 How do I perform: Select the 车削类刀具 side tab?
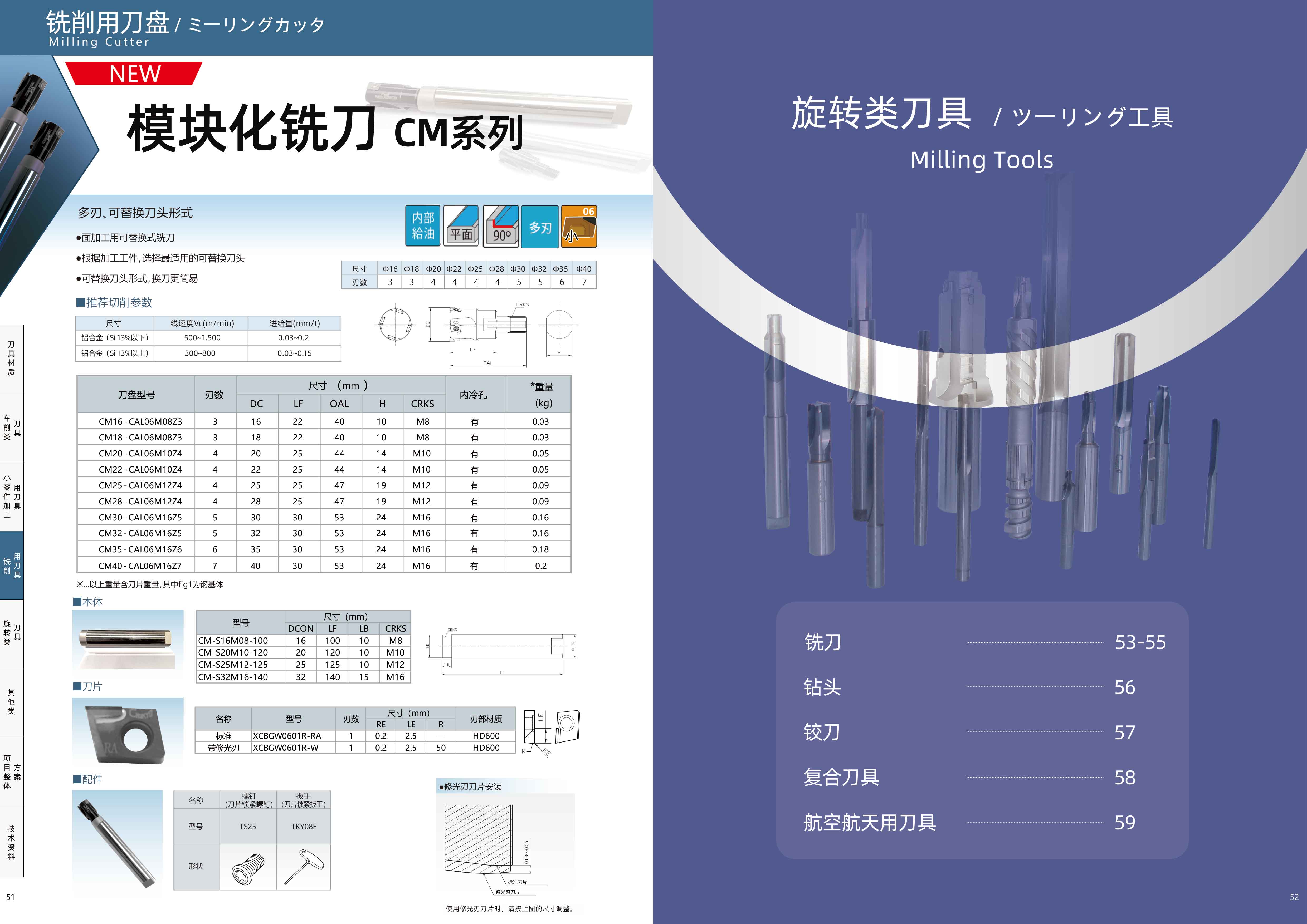[11, 428]
